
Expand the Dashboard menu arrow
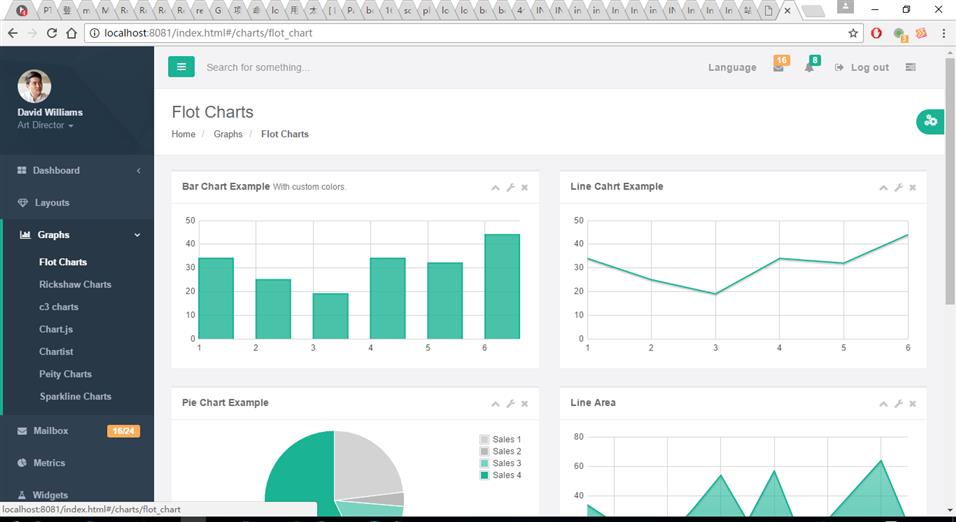coord(138,171)
